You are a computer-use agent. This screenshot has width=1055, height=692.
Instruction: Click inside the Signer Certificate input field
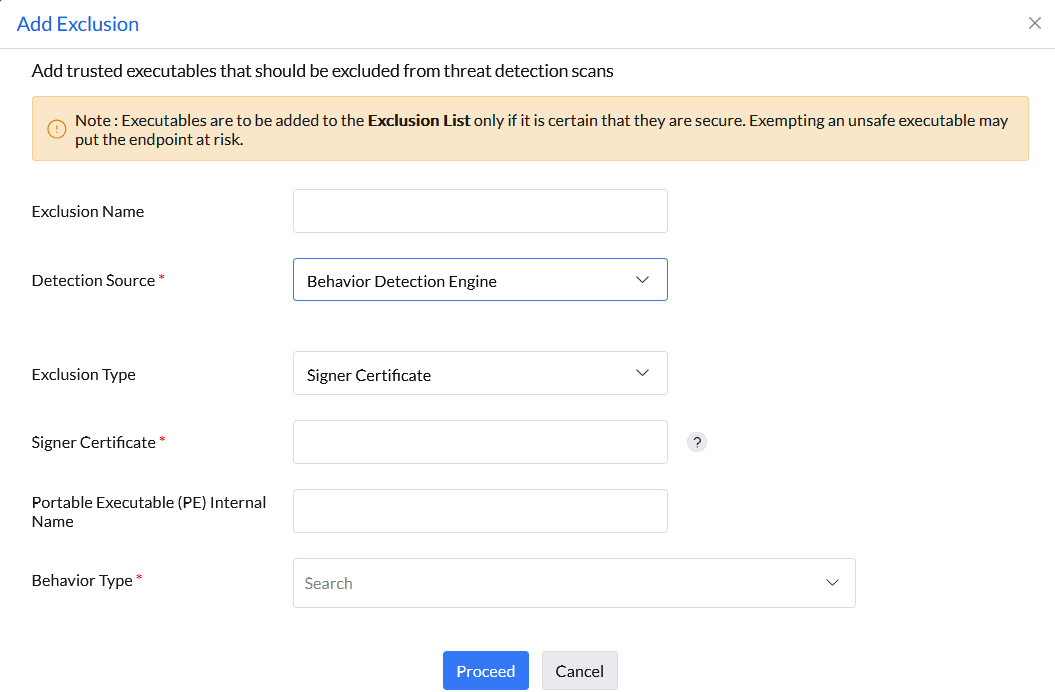click(x=480, y=441)
